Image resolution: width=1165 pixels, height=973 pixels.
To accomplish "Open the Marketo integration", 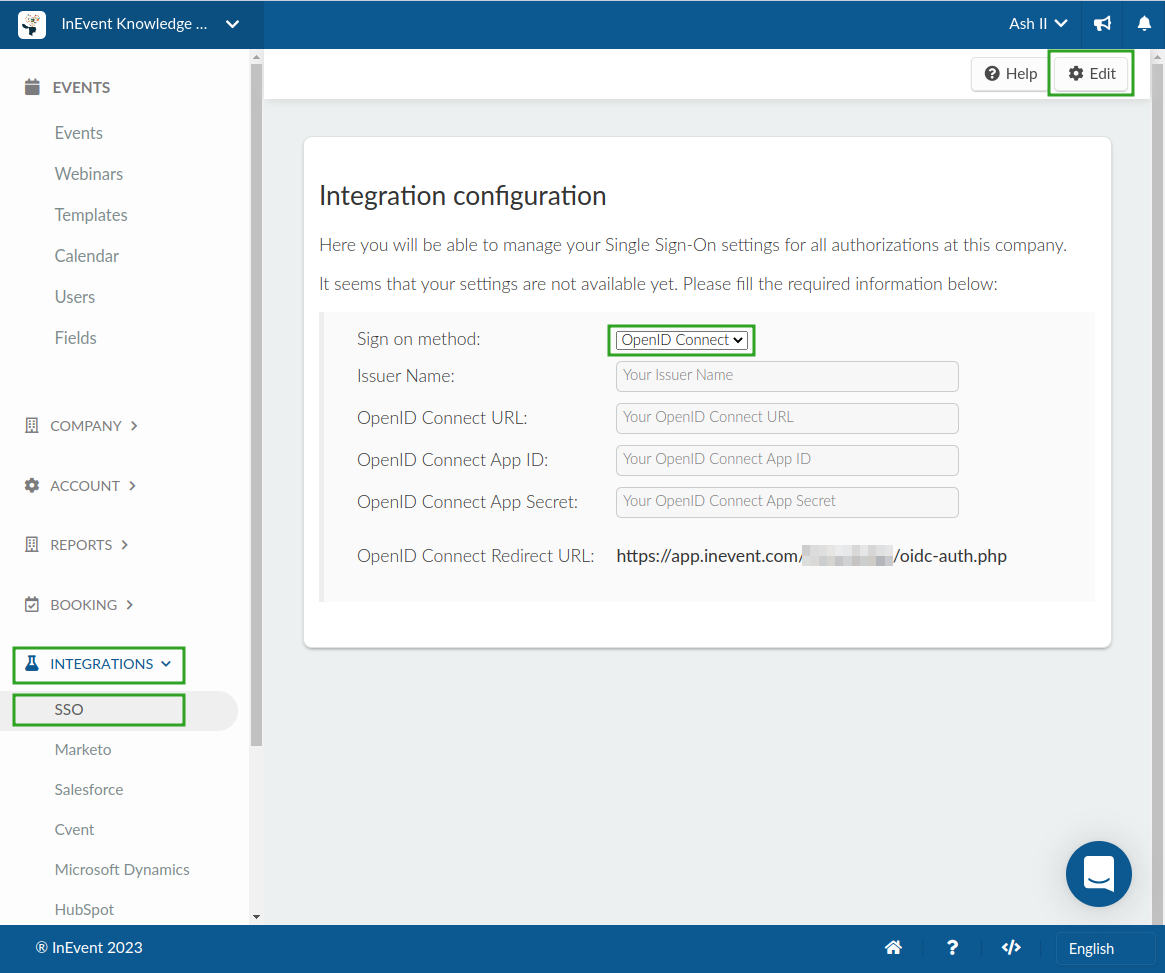I will pos(82,749).
